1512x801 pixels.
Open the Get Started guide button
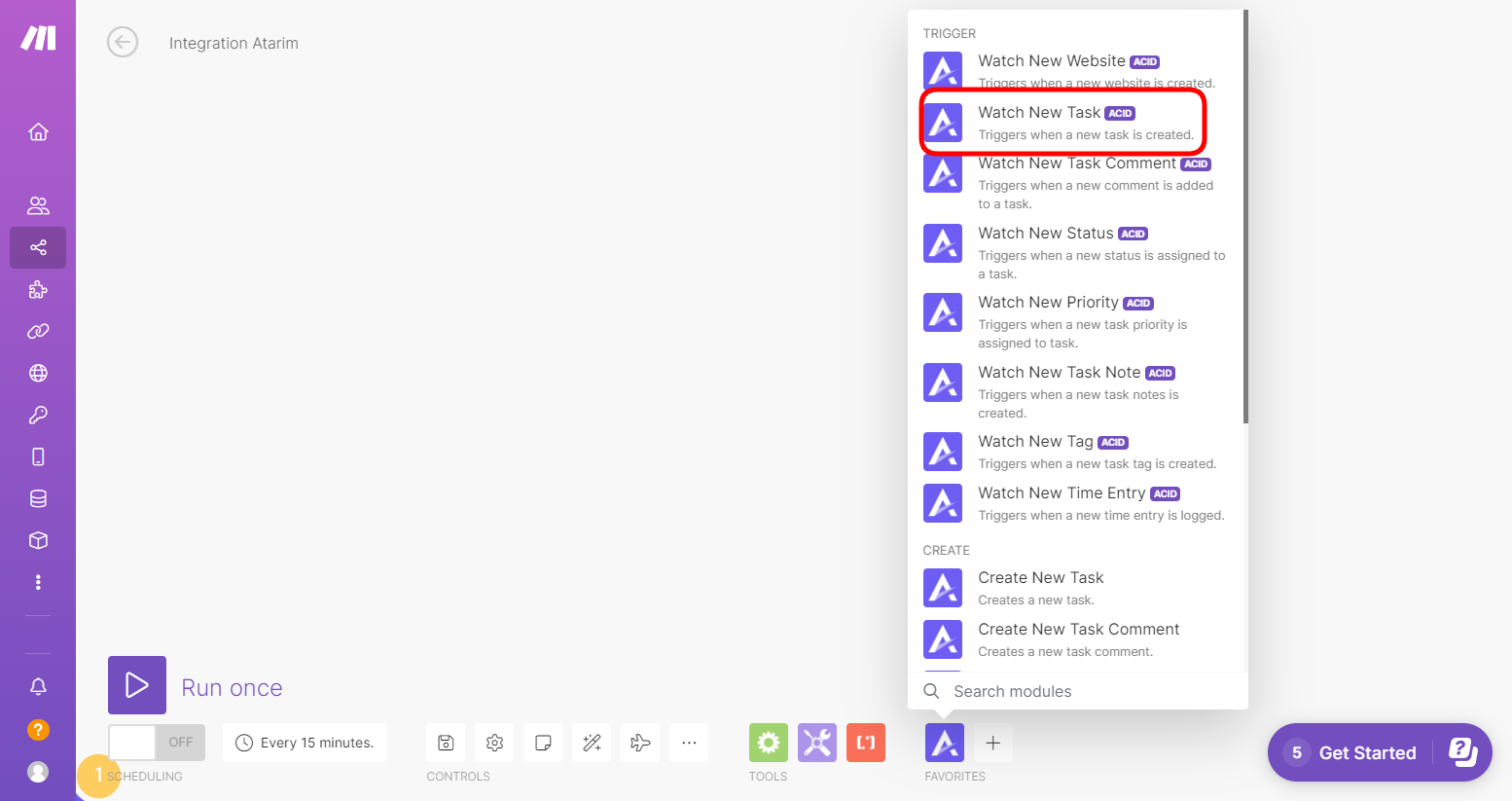[1380, 752]
